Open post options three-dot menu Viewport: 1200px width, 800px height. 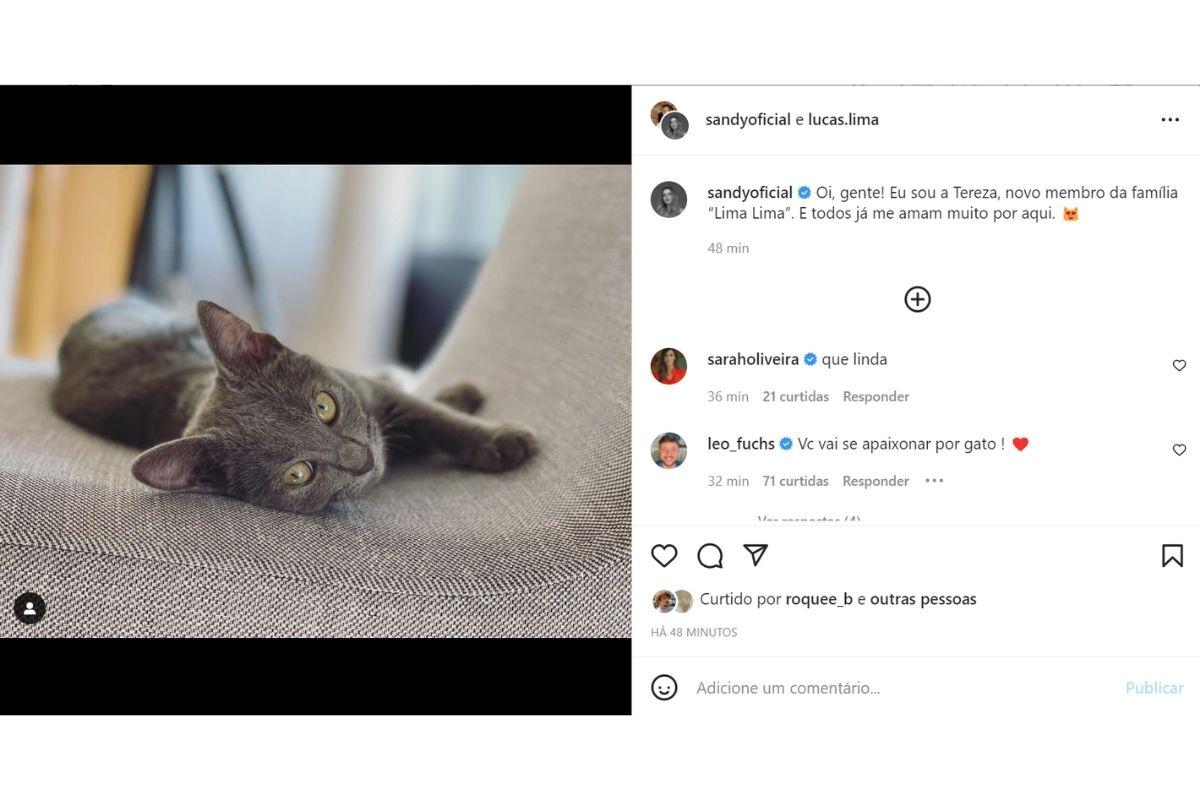pyautogui.click(x=1170, y=120)
